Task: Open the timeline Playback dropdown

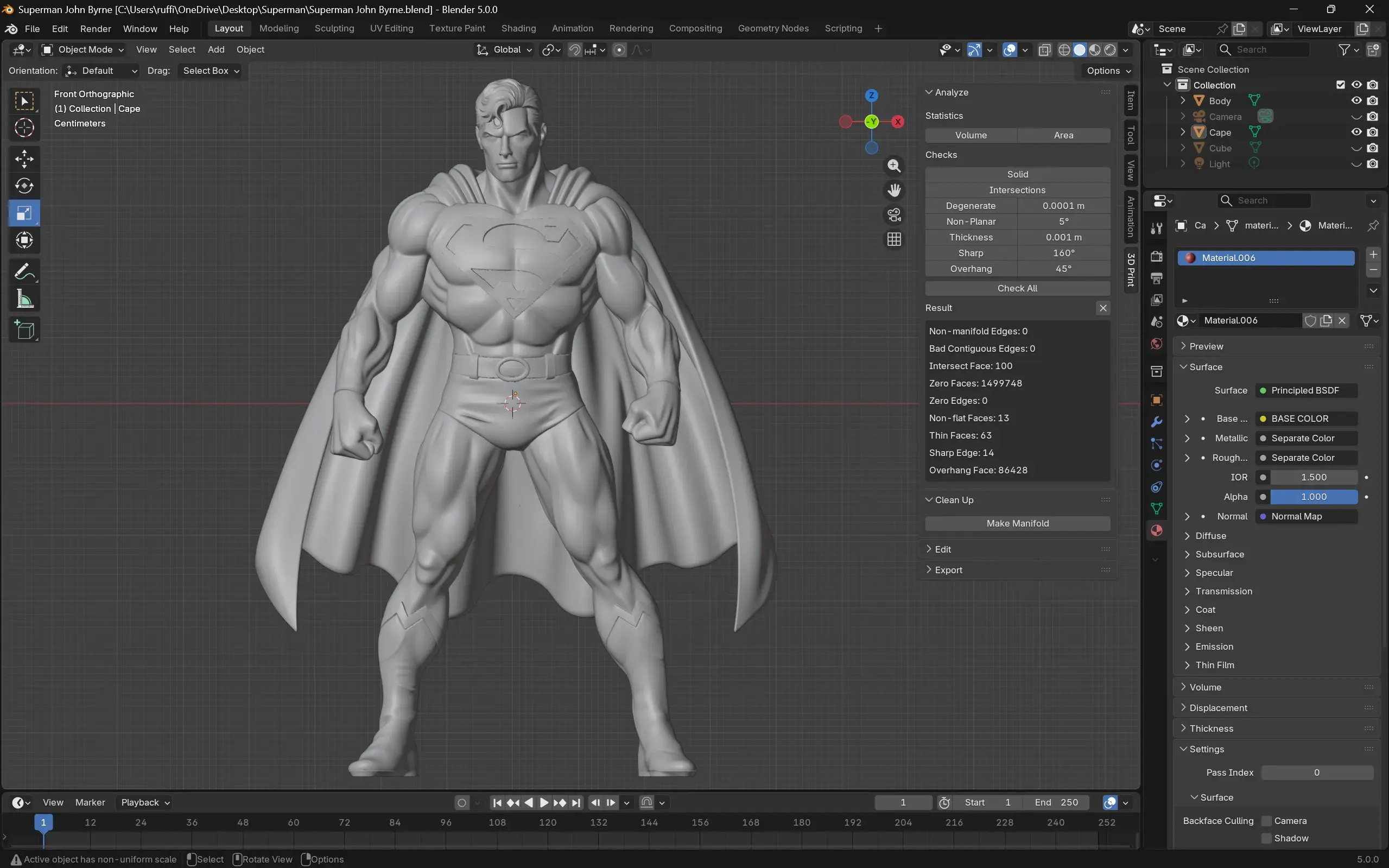Action: 144,802
